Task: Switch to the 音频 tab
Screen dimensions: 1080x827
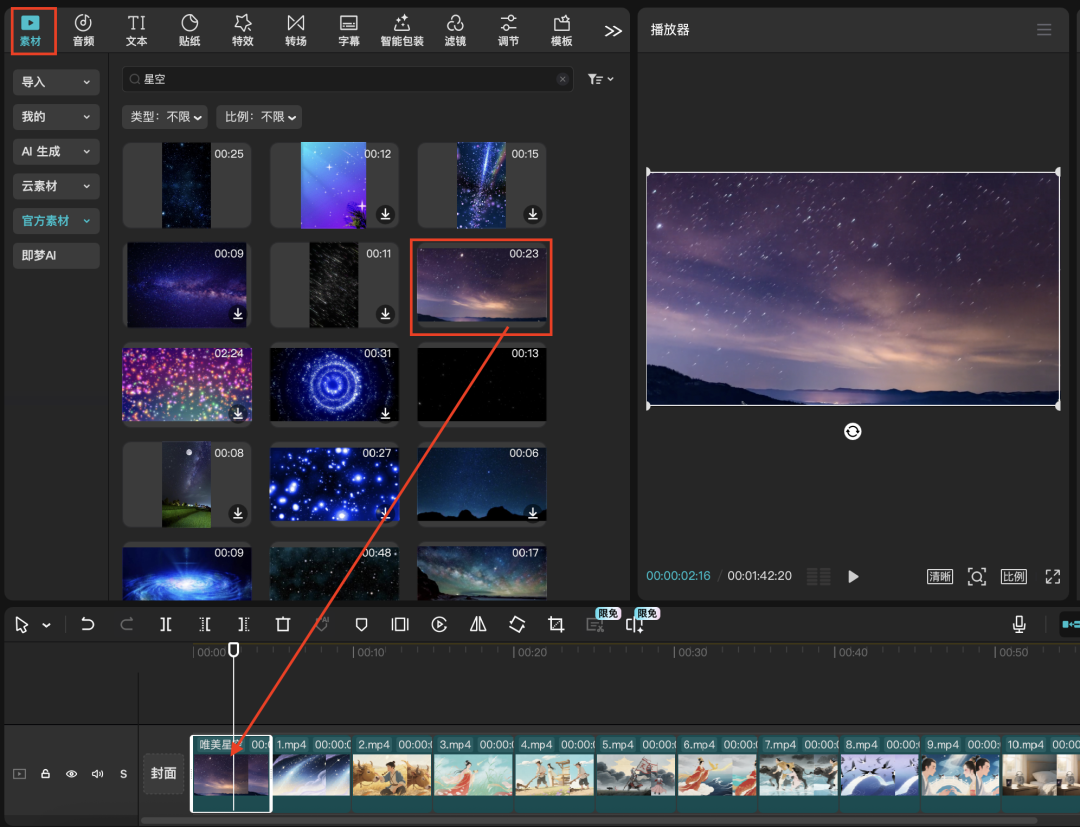Action: tap(83, 30)
